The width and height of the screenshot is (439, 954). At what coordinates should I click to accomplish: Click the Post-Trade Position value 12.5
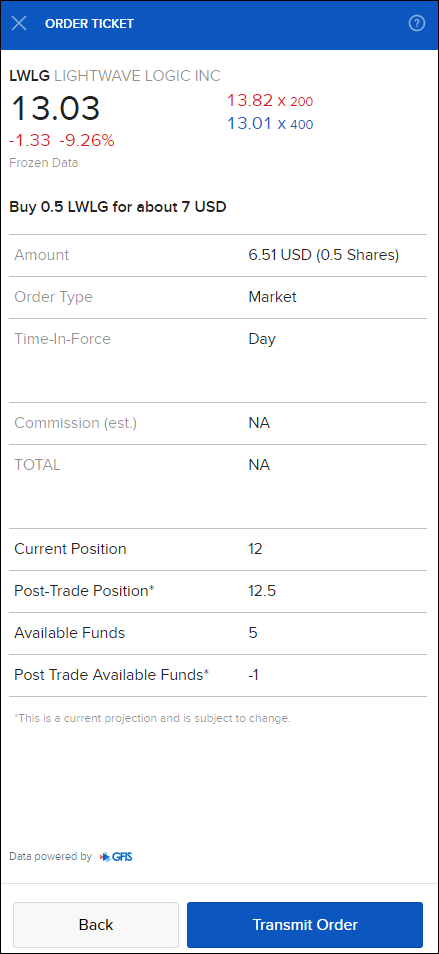262,591
